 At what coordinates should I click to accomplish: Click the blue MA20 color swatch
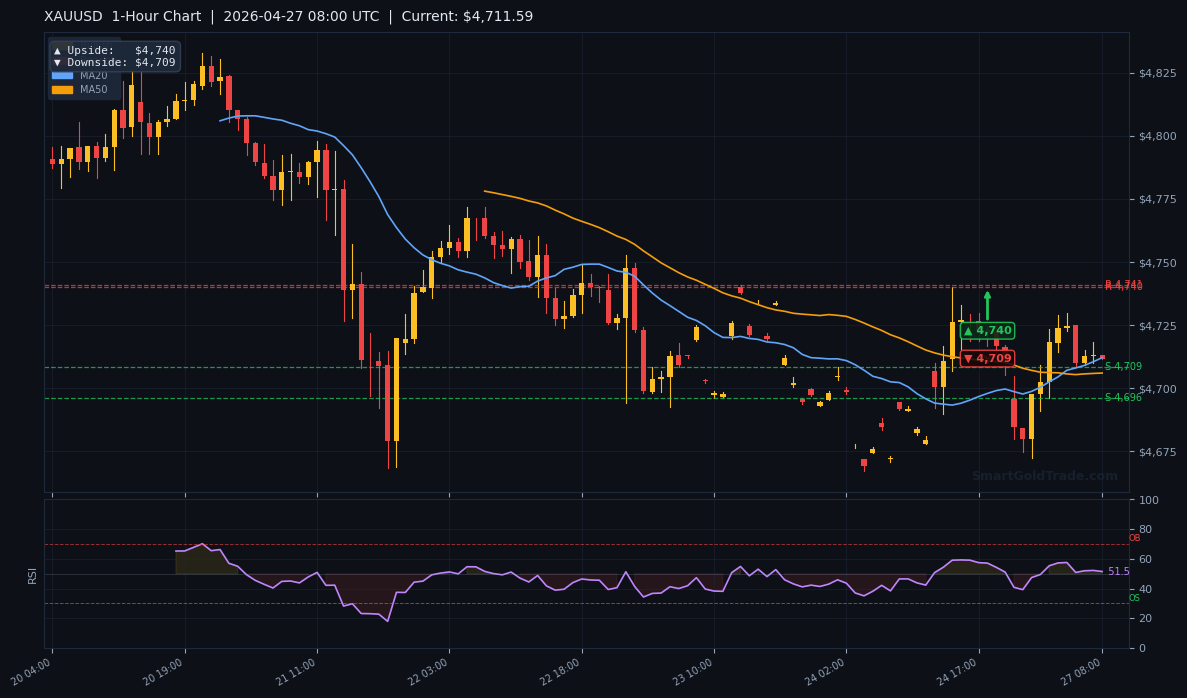coord(62,75)
